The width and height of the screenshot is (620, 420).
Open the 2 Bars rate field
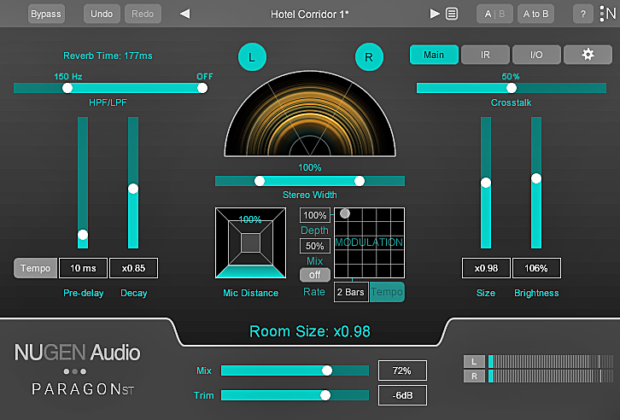click(x=351, y=292)
